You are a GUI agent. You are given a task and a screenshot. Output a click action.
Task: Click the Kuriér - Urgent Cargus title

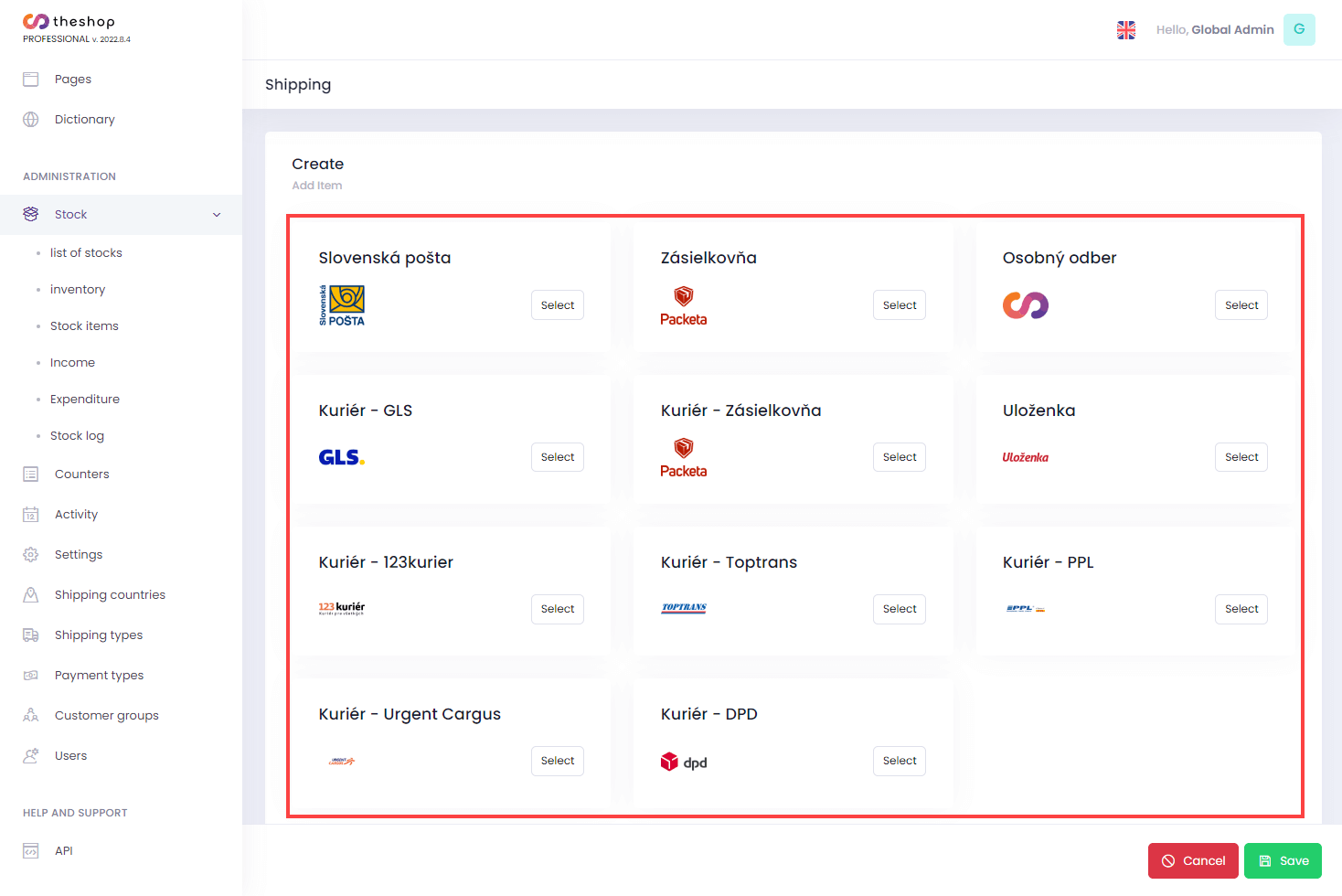pos(410,715)
